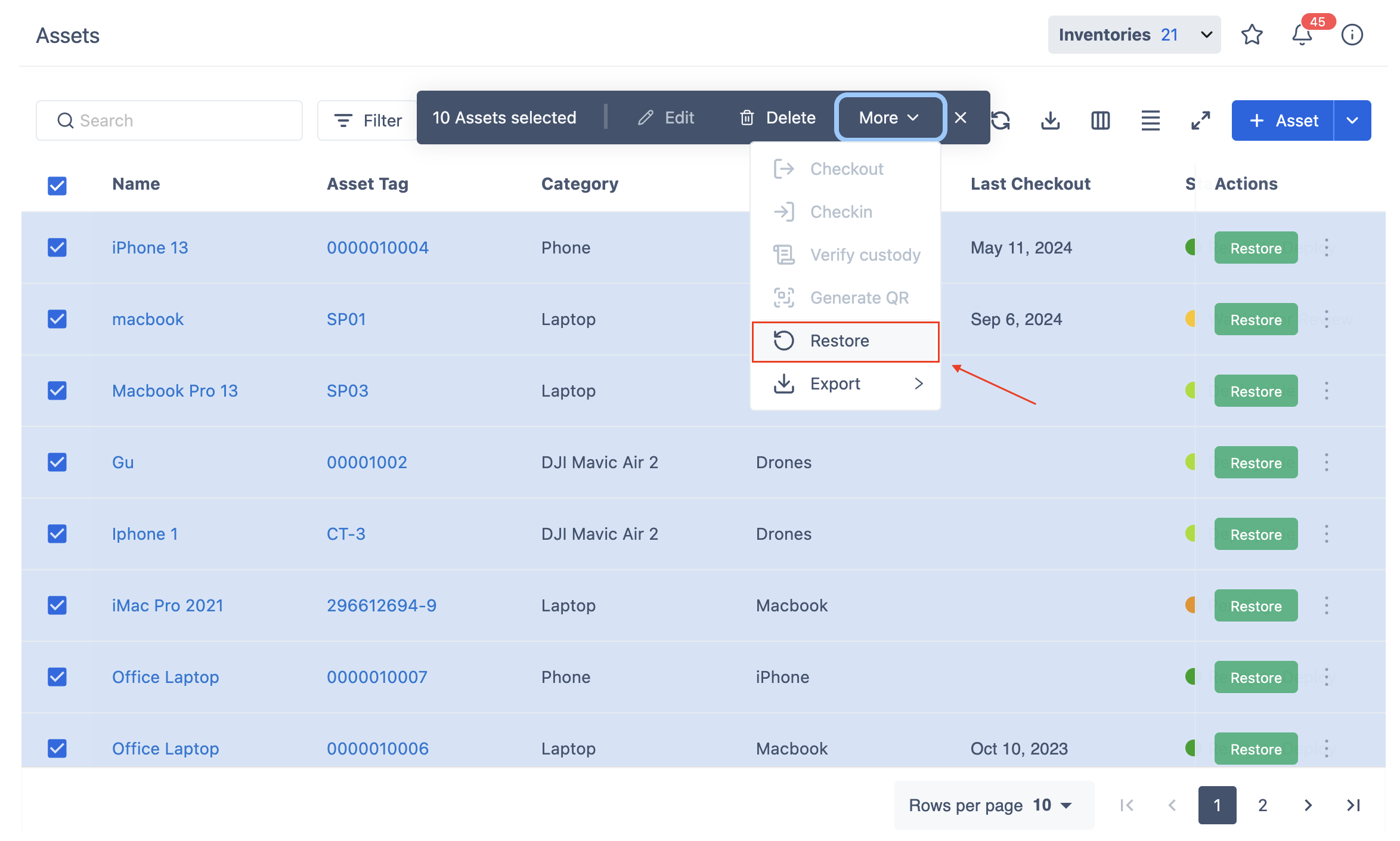Deselect the Macbook Pro 13 checkbox
This screenshot has height=841, width=1400.
[57, 391]
